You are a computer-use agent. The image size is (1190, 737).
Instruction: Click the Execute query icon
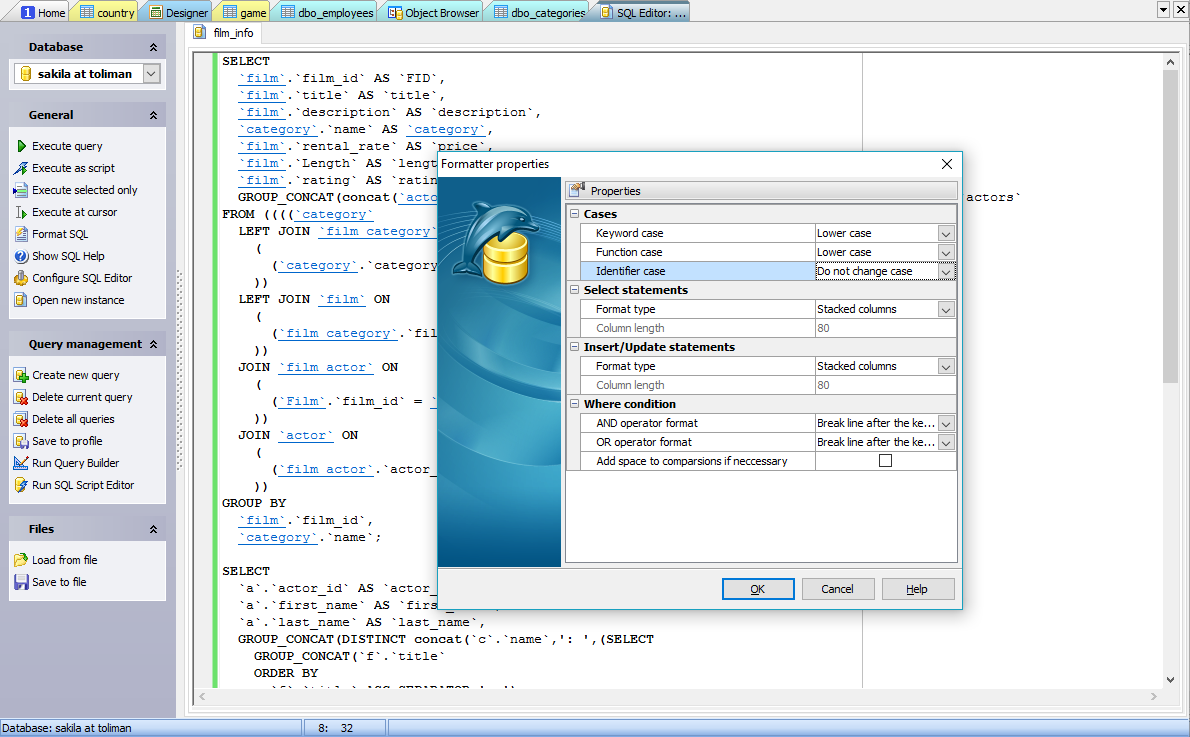point(21,146)
